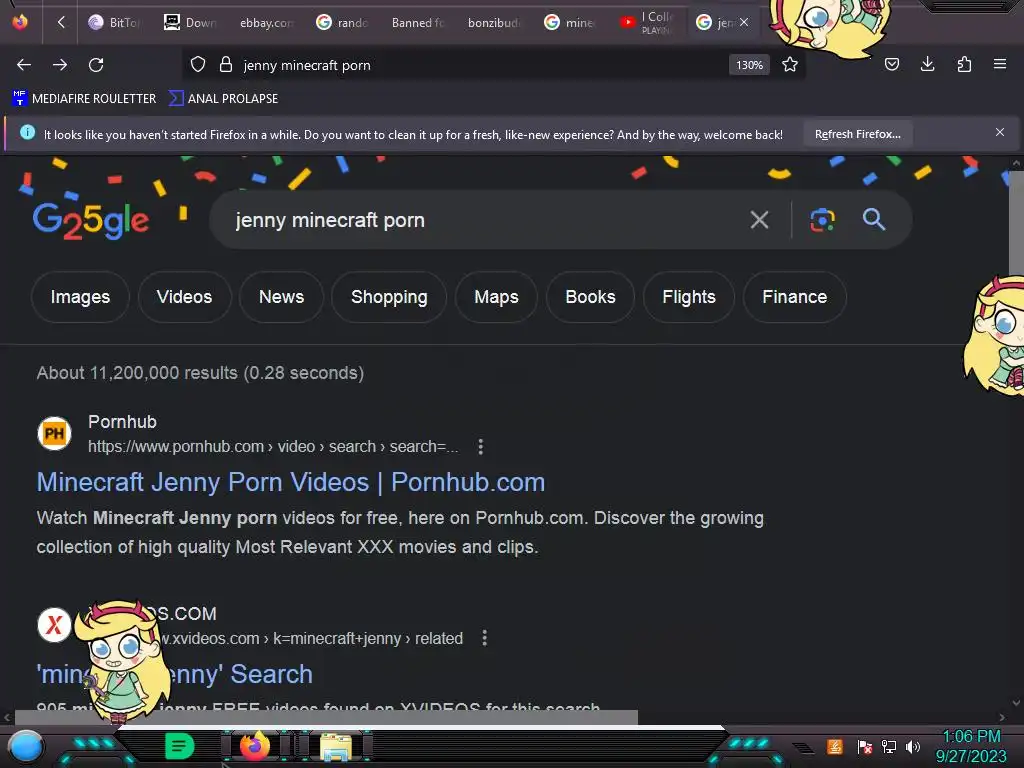Clear the Google search query with X

point(759,219)
